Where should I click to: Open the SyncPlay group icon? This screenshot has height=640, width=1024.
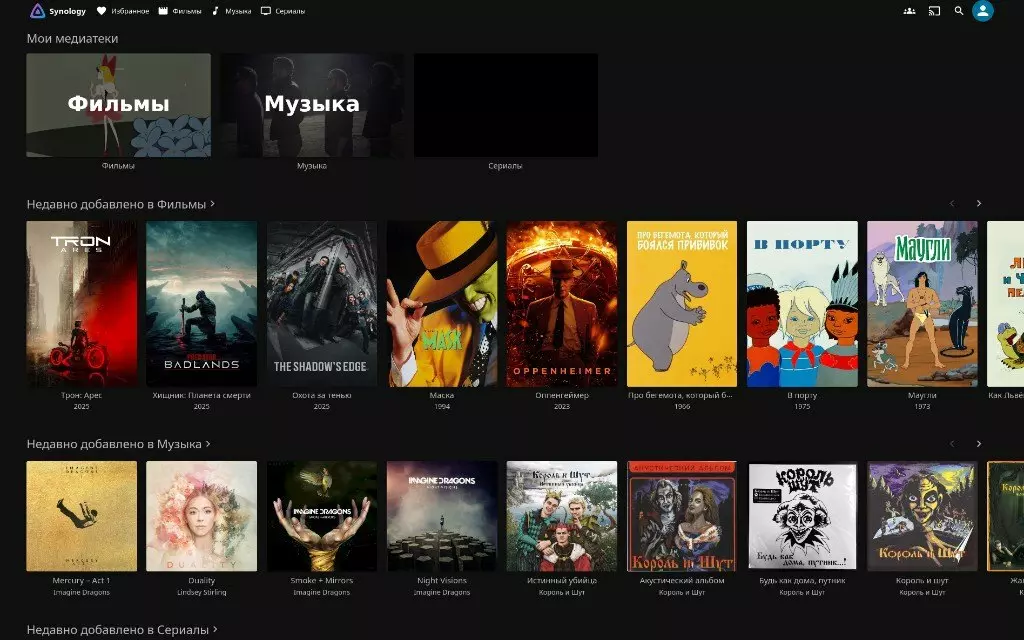[x=909, y=11]
